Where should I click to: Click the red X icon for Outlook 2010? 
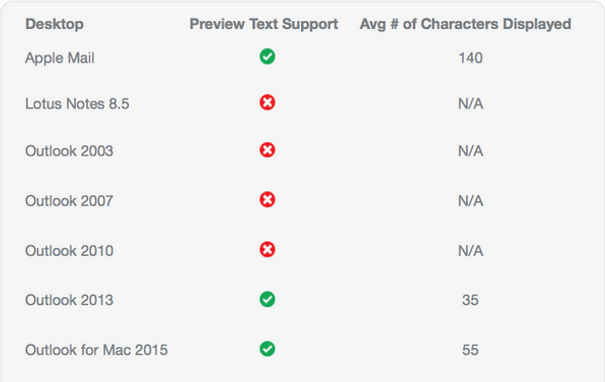click(267, 249)
